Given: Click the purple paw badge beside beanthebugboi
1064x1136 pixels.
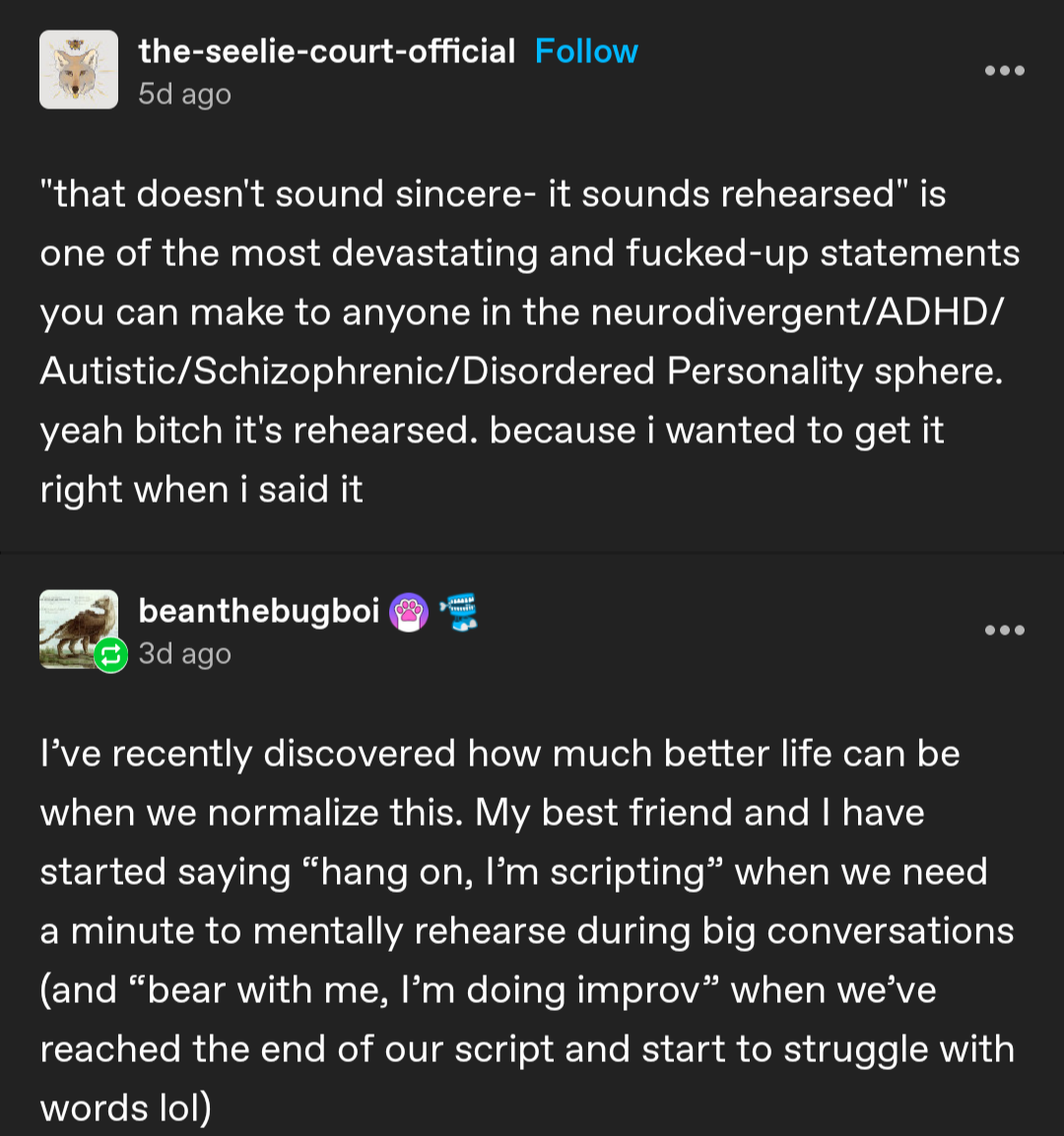Looking at the screenshot, I should pos(409,613).
